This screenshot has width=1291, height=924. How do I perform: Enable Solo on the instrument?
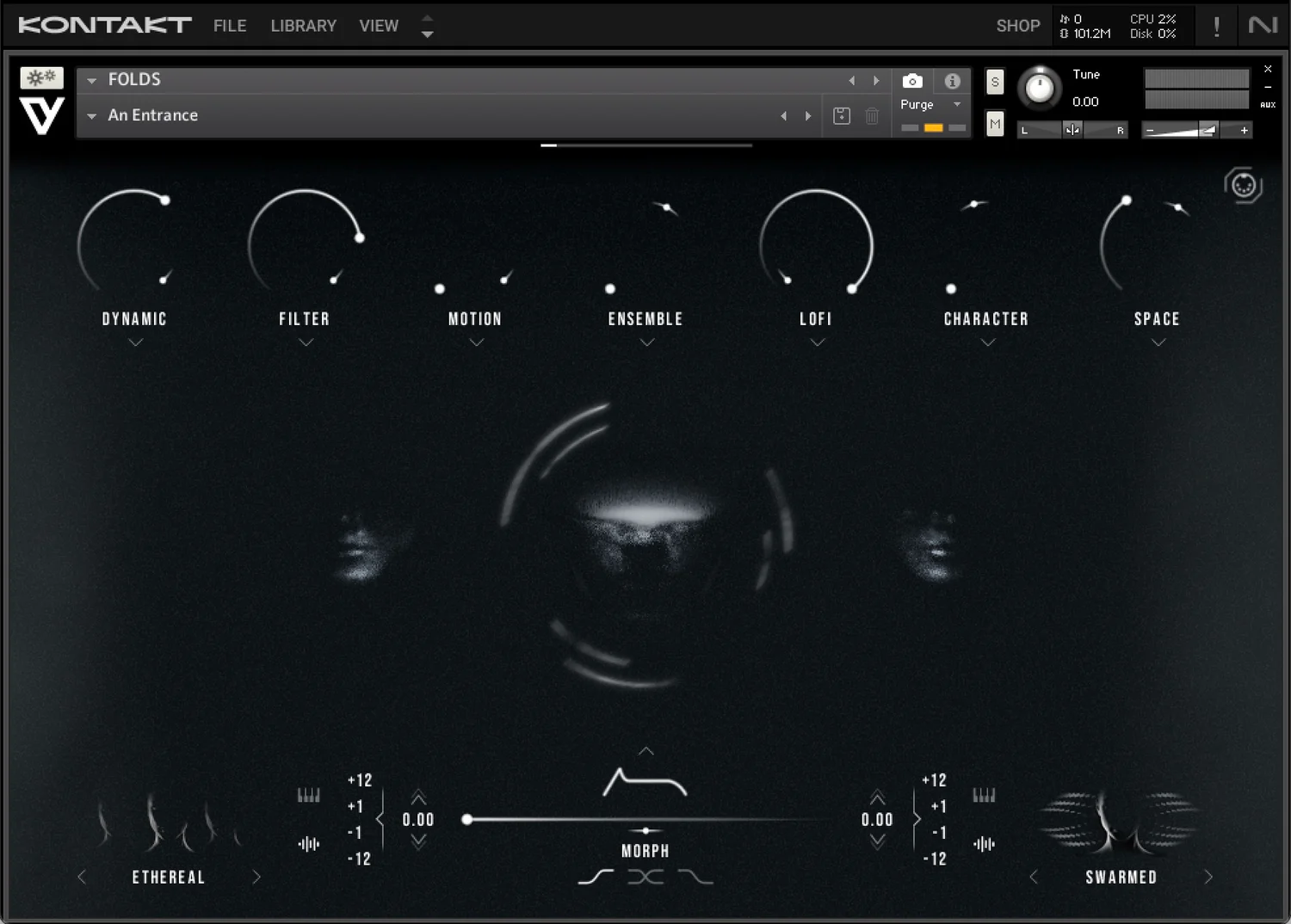995,82
